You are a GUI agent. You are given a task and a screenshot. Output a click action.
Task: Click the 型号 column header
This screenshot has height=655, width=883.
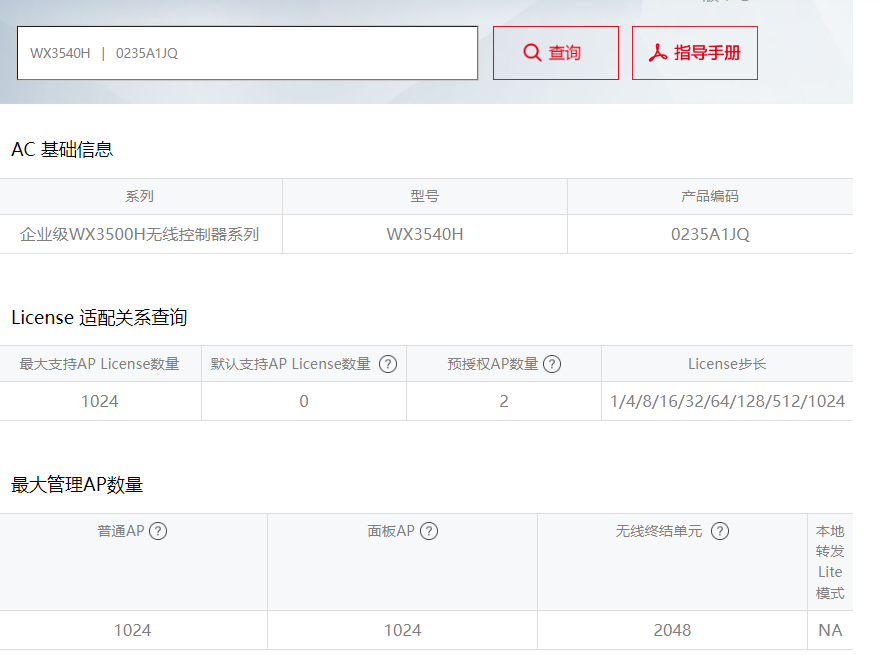(x=425, y=197)
